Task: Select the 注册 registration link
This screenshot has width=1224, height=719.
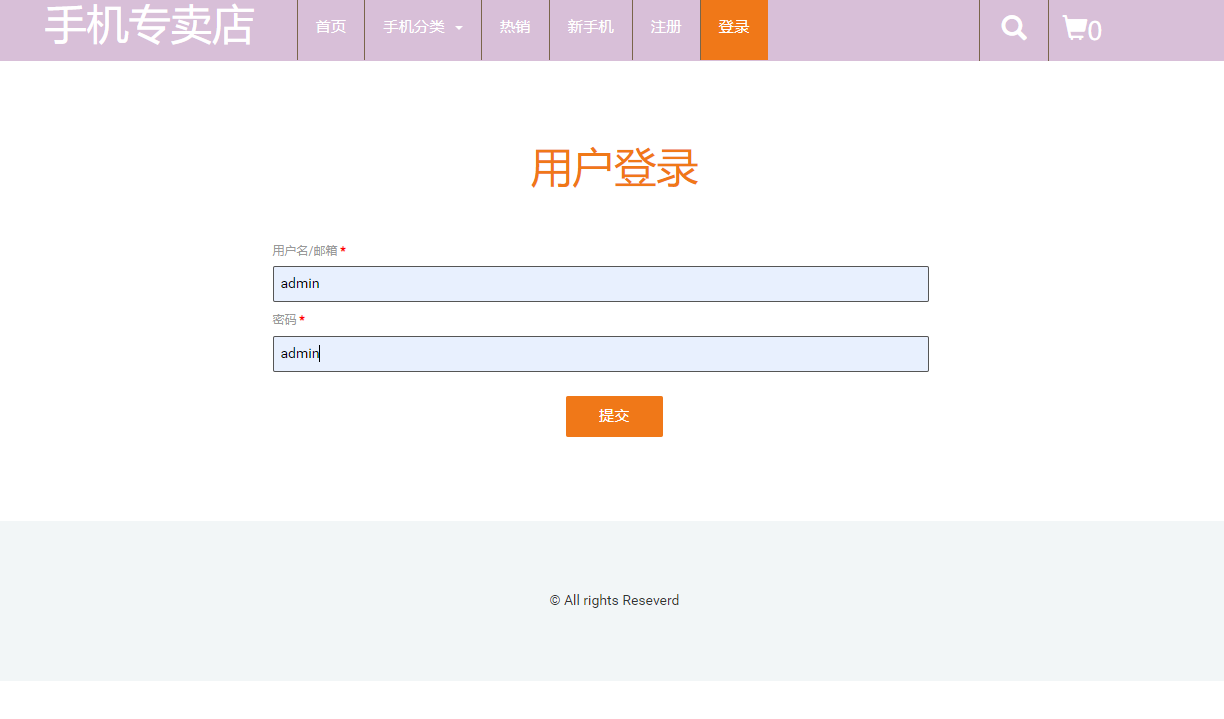Action: coord(665,27)
